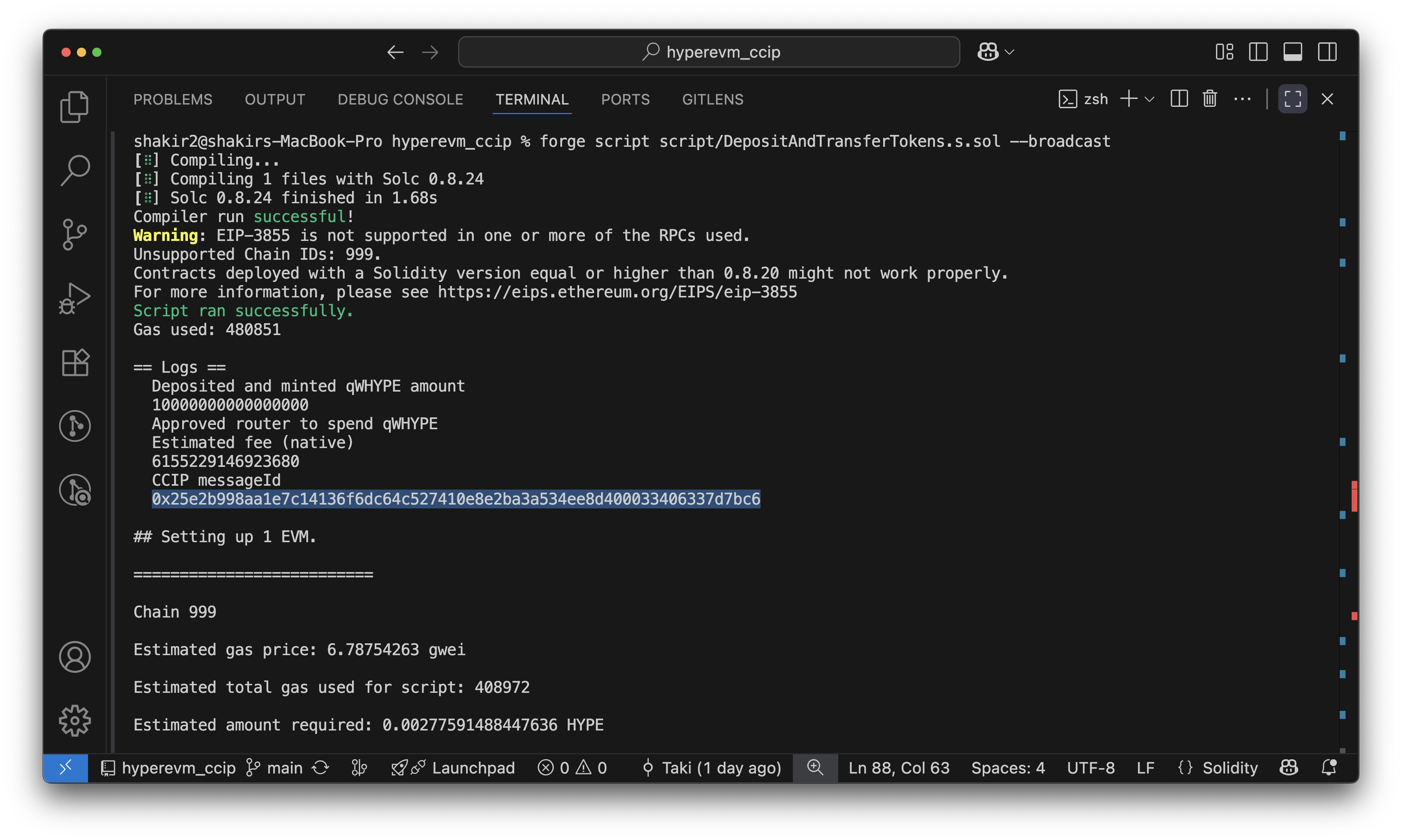Viewport: 1402px width, 840px height.
Task: Toggle primary side bar visibility
Action: click(x=1257, y=52)
